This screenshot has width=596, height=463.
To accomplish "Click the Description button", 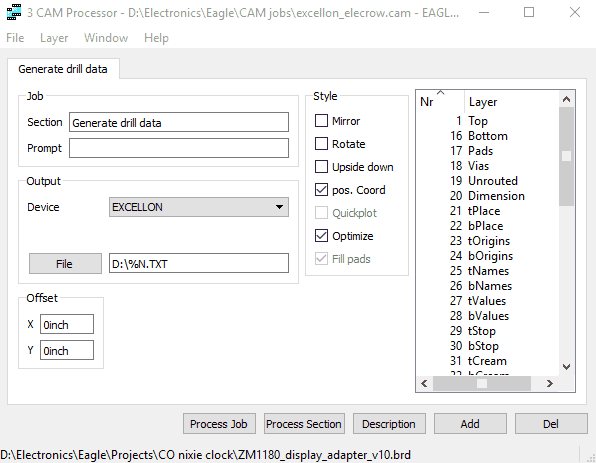I will (x=389, y=424).
